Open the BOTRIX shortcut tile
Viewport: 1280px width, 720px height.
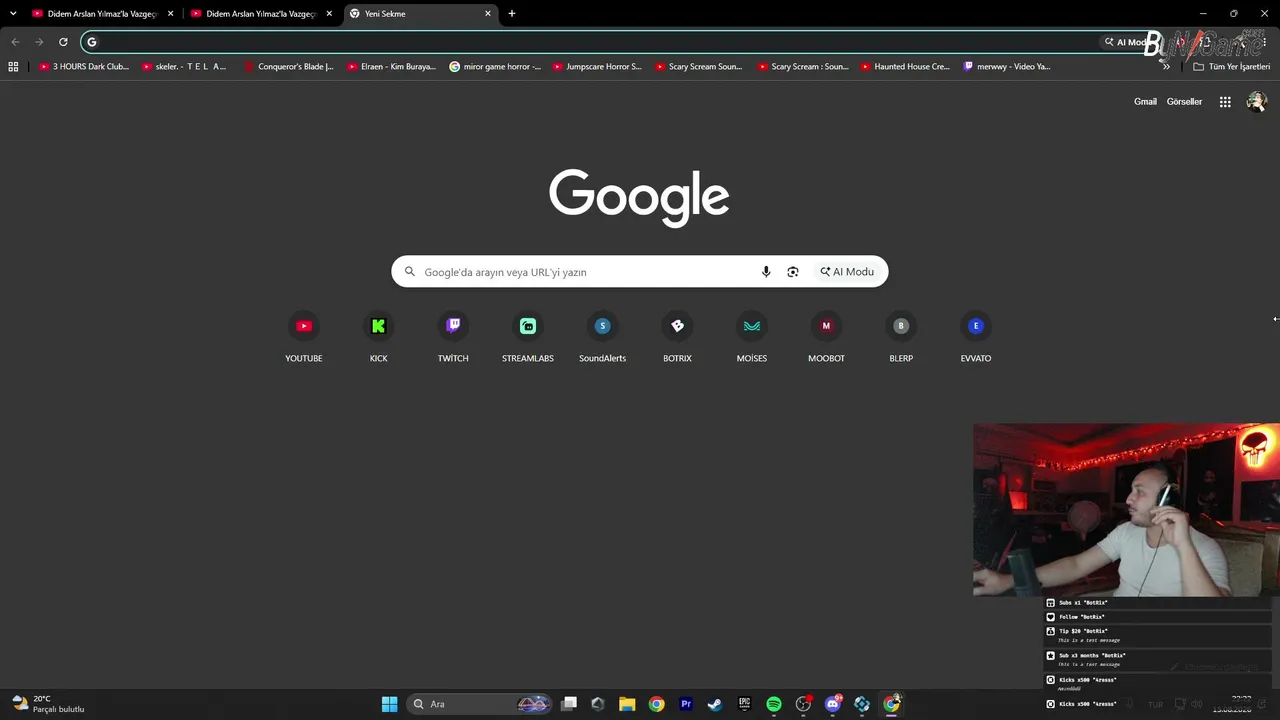tap(677, 338)
